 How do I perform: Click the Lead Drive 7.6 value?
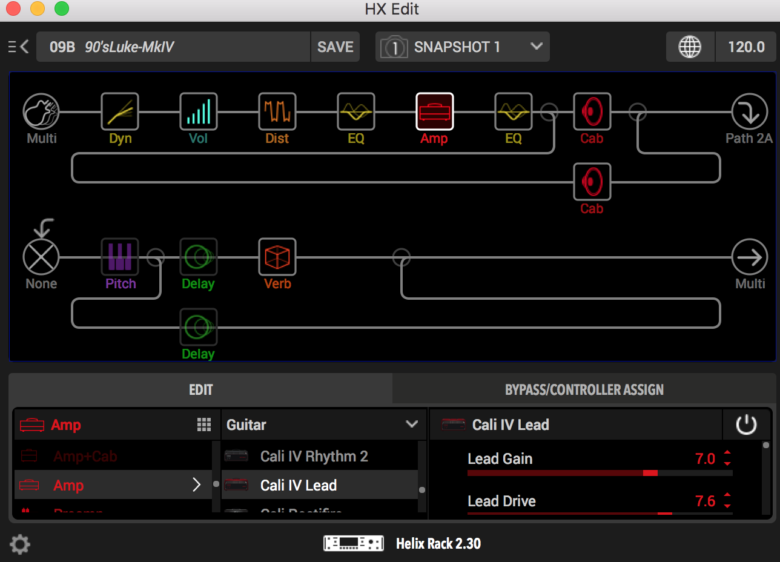[705, 500]
